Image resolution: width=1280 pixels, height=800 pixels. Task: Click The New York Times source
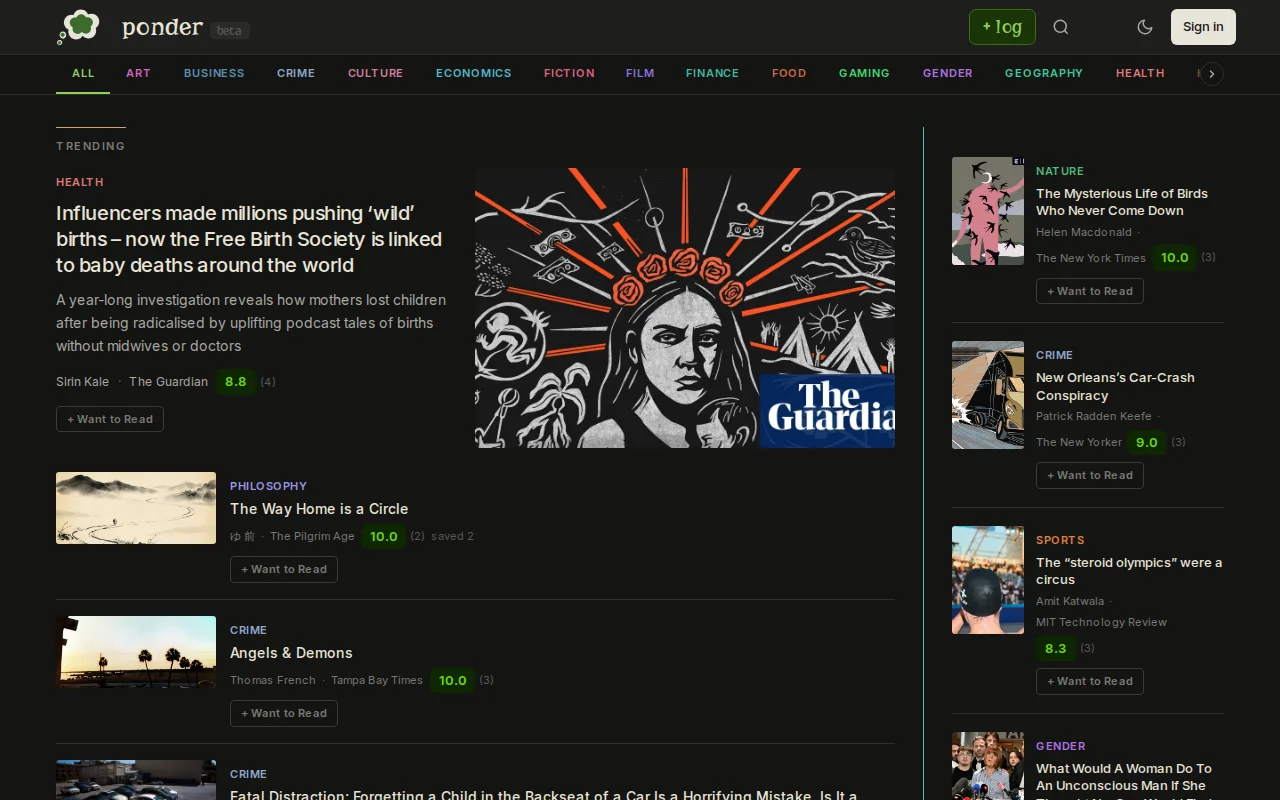(x=1091, y=258)
